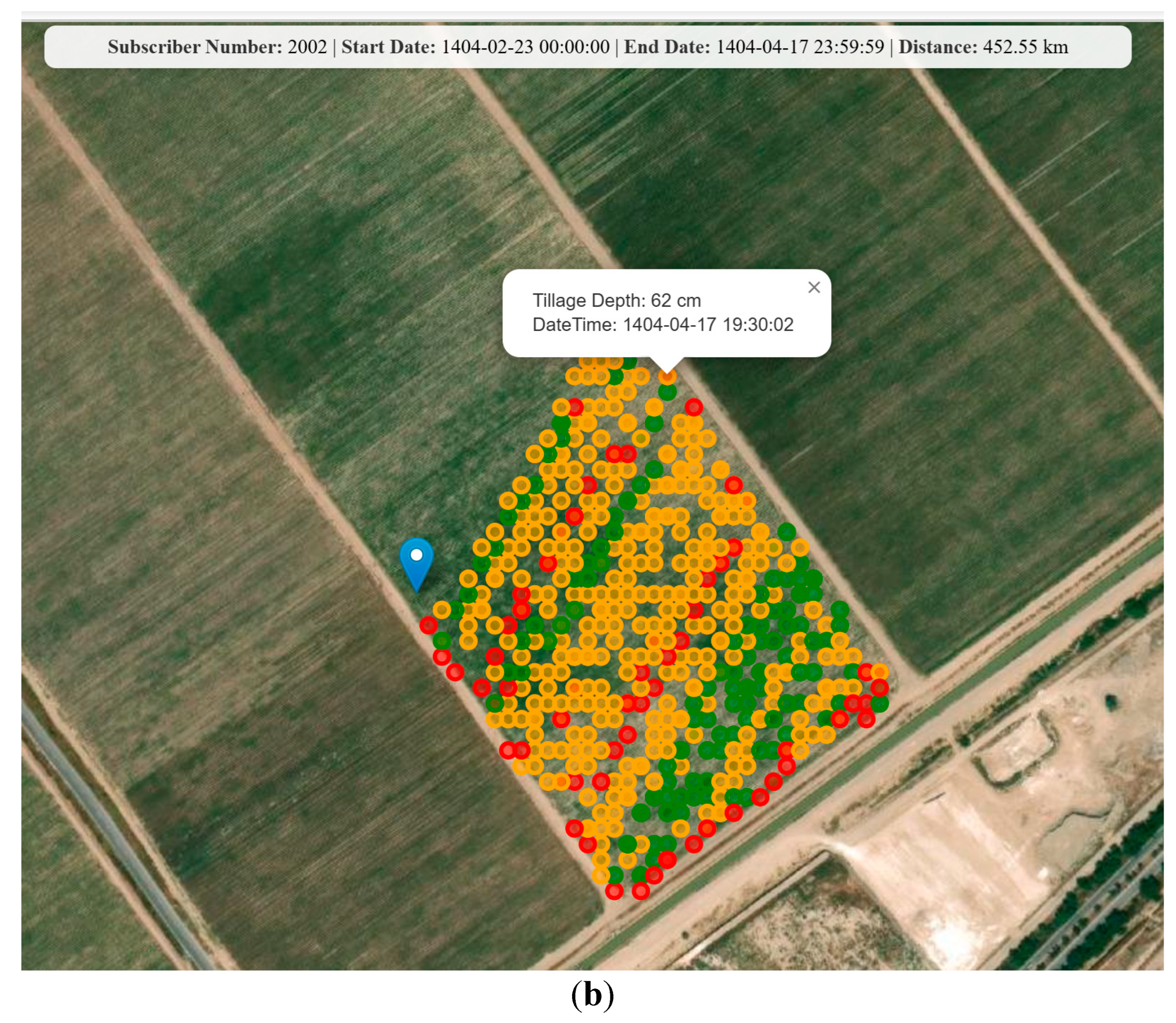Click the End Date value in header
This screenshot has height=1023, width=1176.
click(x=800, y=47)
